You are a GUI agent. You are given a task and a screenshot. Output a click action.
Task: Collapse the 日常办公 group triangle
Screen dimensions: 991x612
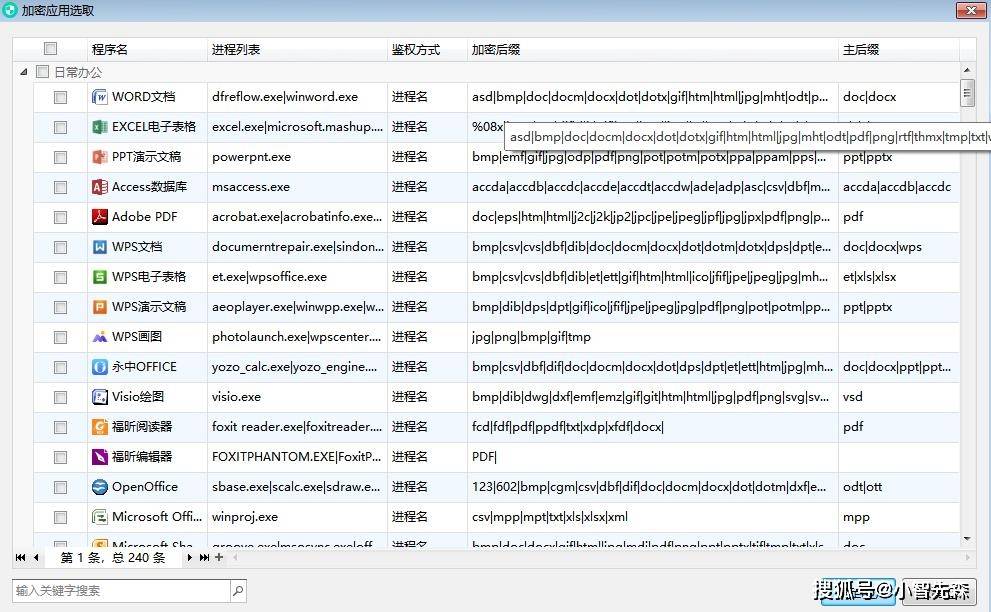point(23,72)
